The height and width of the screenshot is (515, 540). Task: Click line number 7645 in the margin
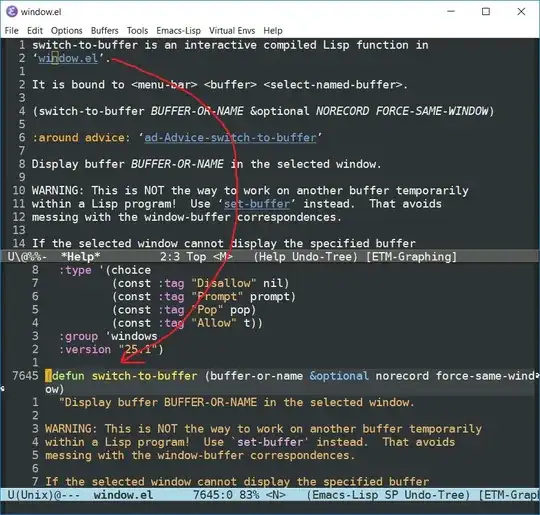click(25, 376)
